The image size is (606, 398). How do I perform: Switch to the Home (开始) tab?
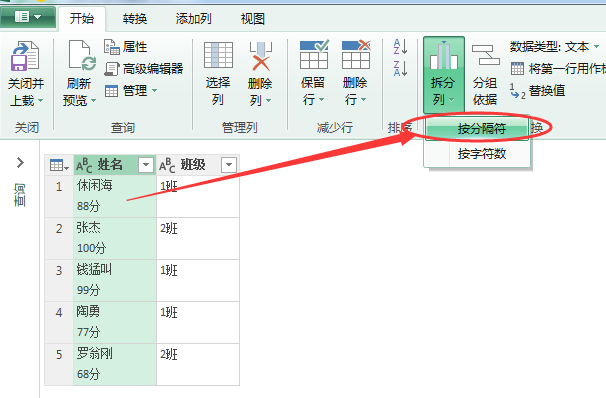coord(82,19)
